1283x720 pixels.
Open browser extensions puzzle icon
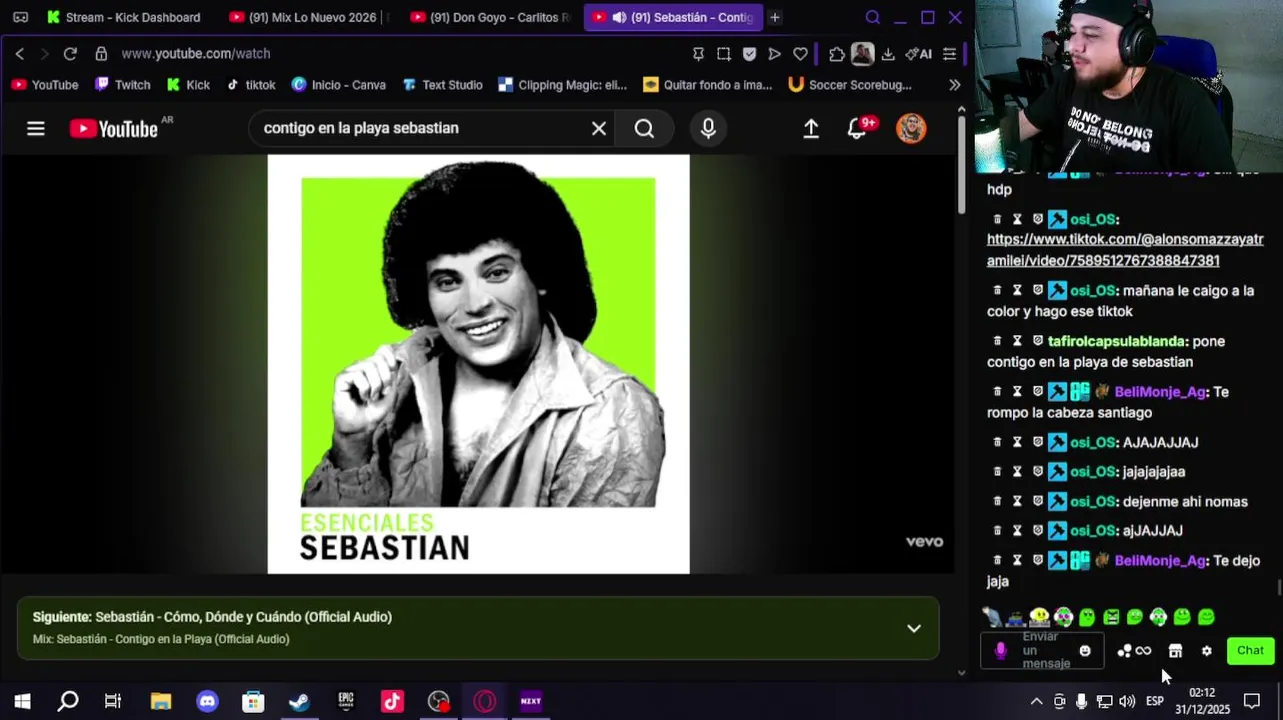[837, 54]
